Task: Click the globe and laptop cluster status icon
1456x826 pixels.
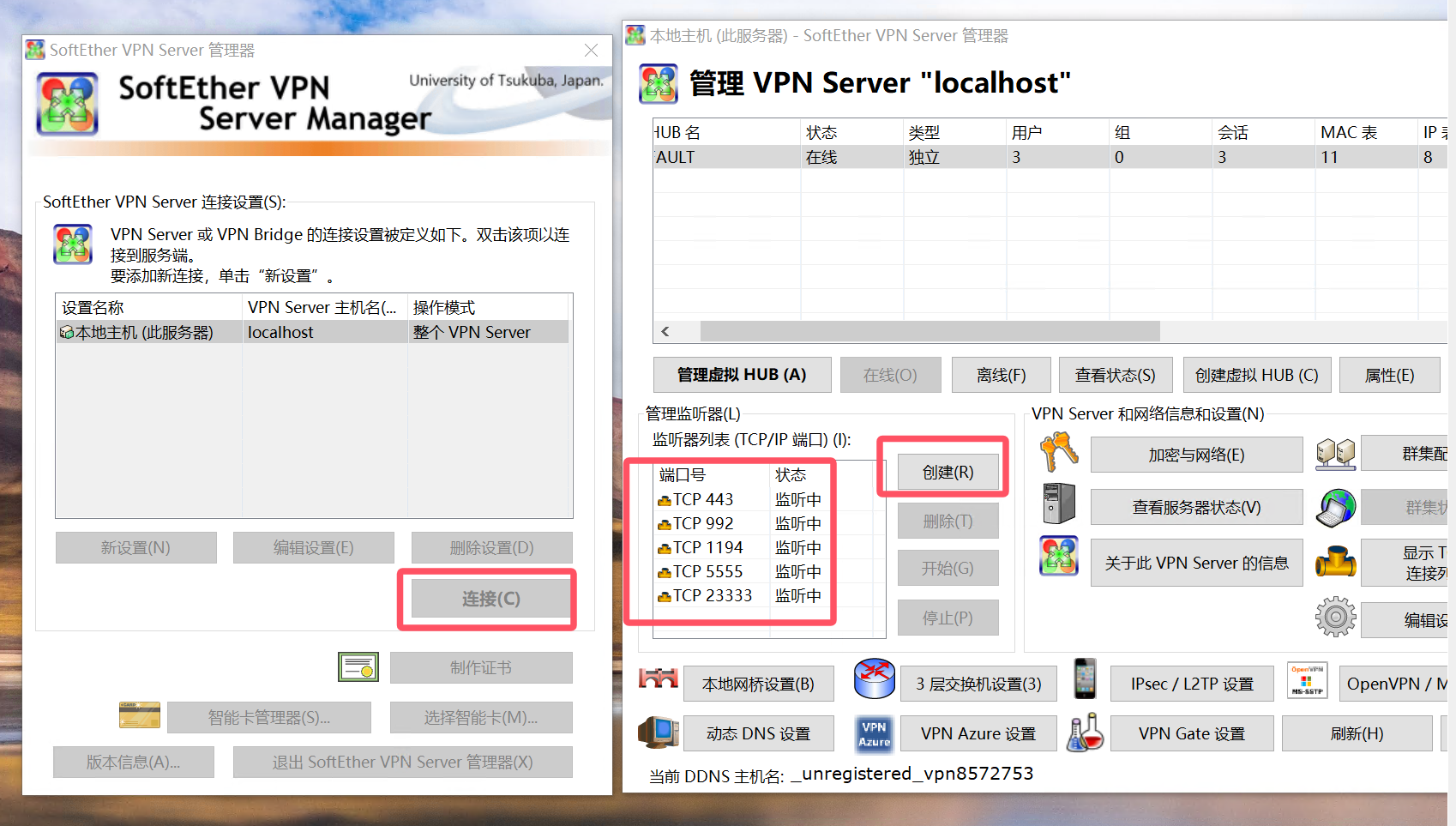Action: click(x=1336, y=508)
